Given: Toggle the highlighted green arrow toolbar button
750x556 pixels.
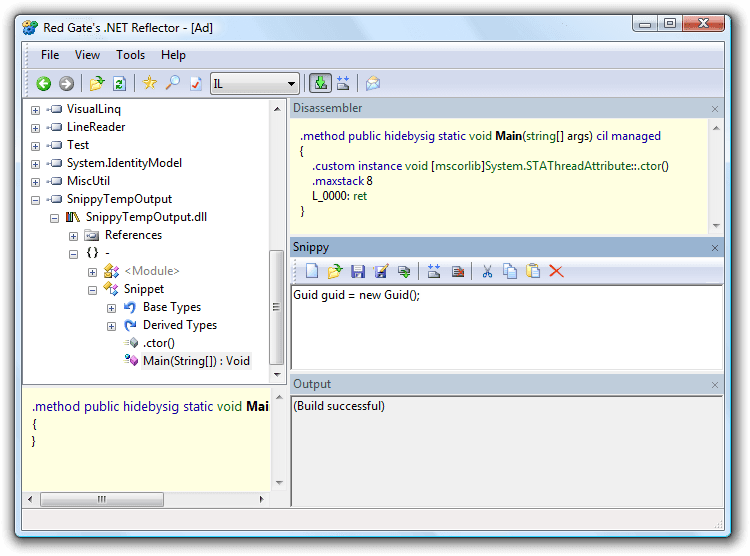Looking at the screenshot, I should pos(320,84).
